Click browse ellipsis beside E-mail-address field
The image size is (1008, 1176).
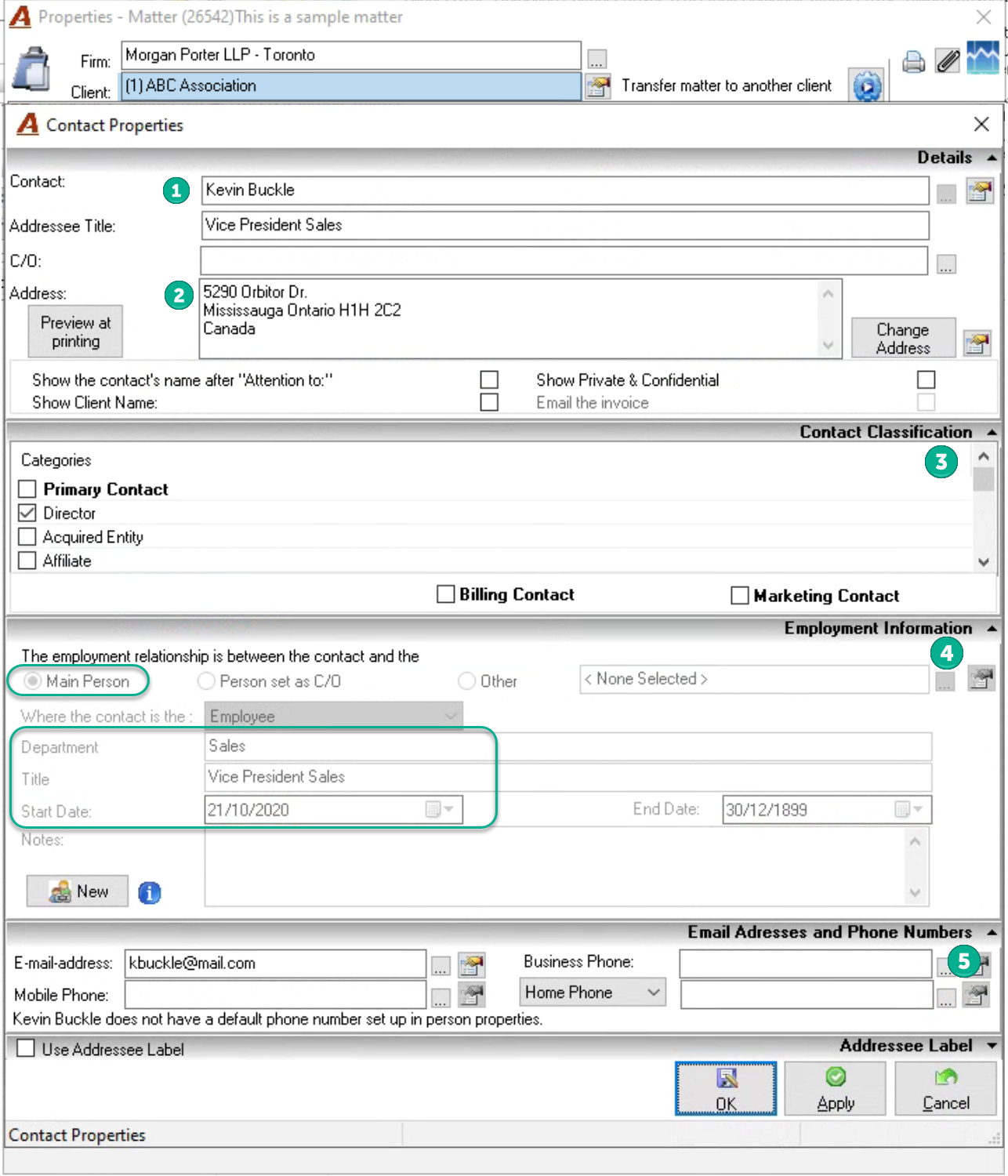[x=441, y=966]
